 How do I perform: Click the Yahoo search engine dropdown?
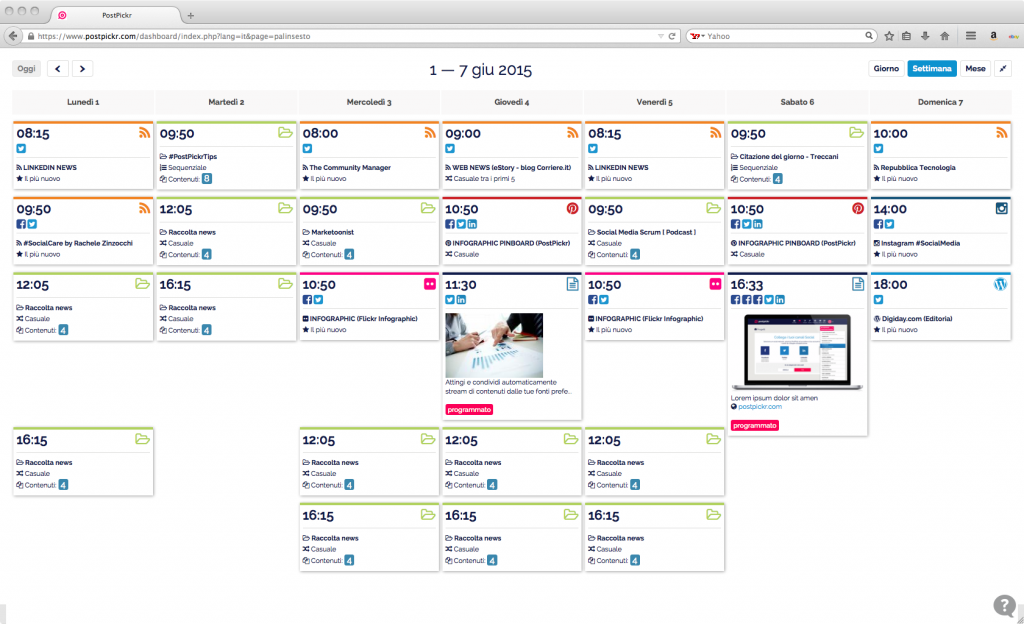tap(698, 35)
